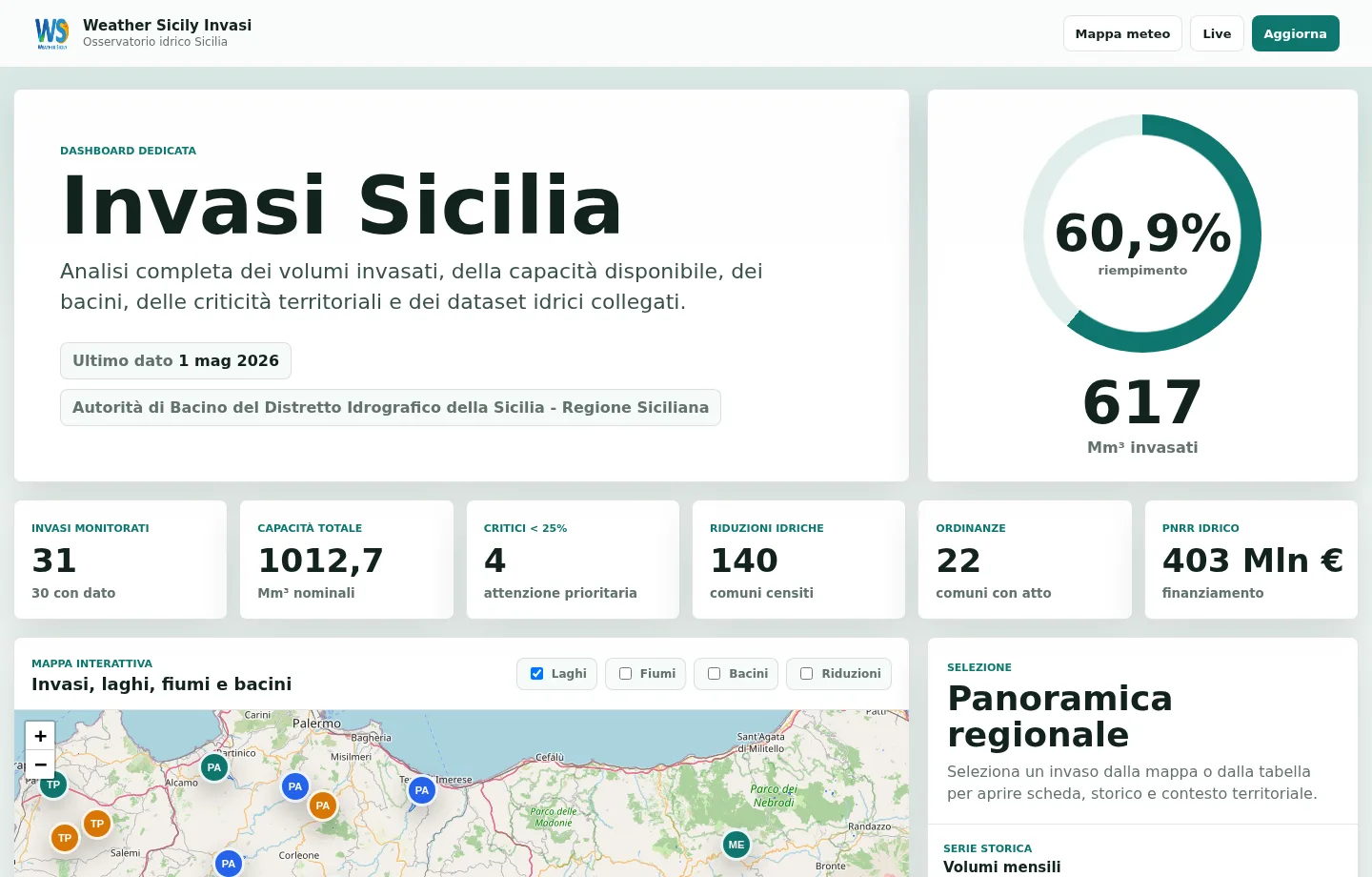
Task: Open the Live view
Action: pyautogui.click(x=1217, y=33)
